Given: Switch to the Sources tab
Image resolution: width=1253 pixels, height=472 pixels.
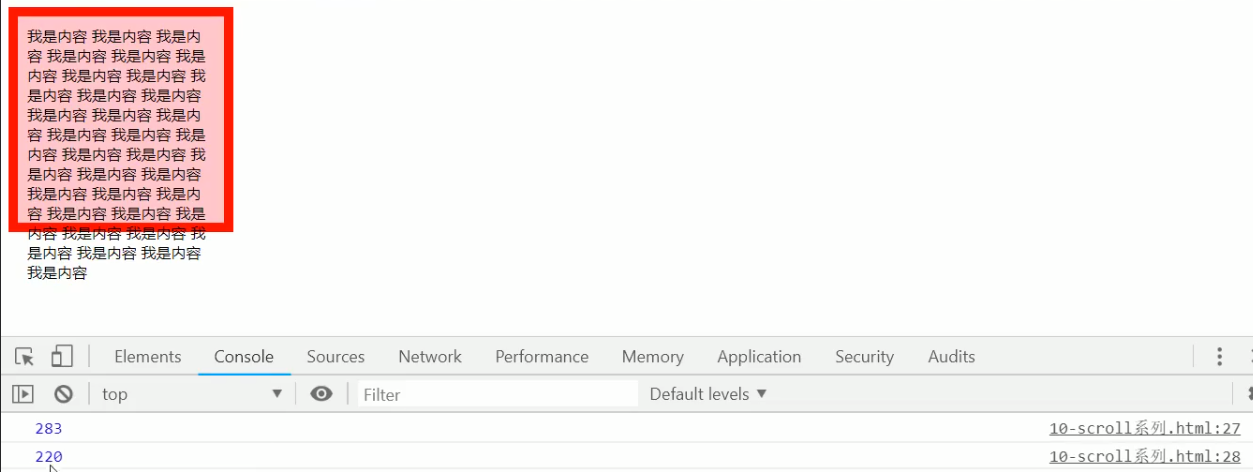Looking at the screenshot, I should pos(335,356).
